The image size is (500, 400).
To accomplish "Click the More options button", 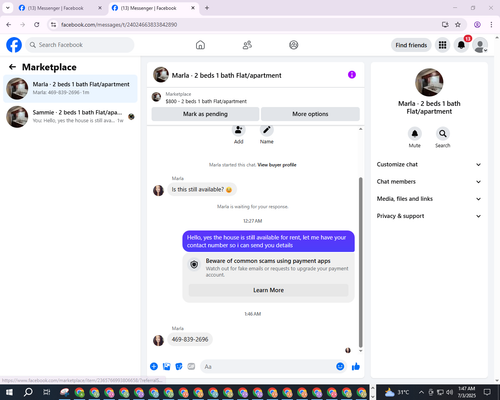I will click(x=310, y=114).
